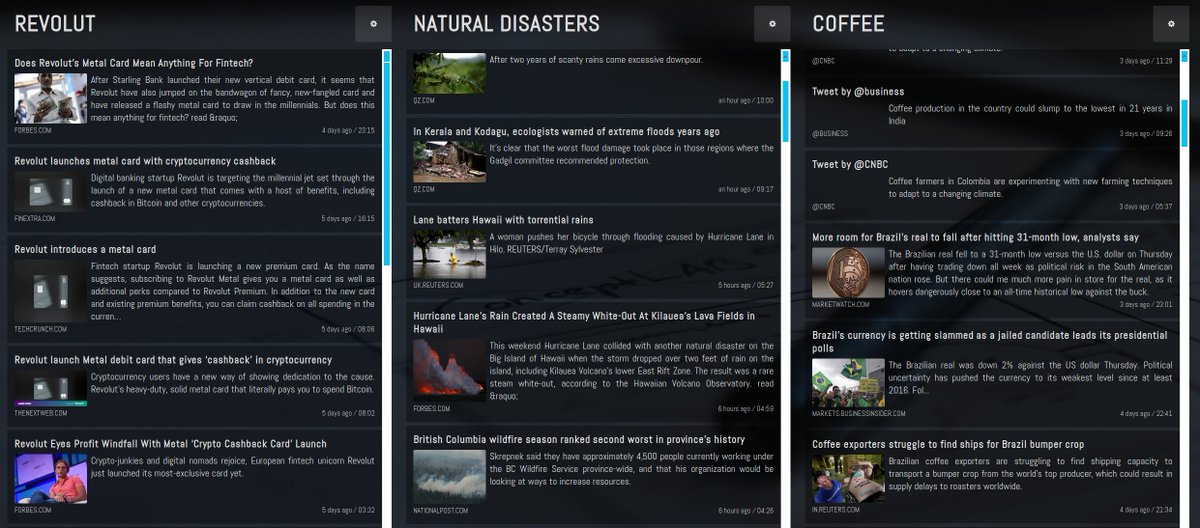This screenshot has width=1200, height=528.
Task: Click the REVOLUT column title
Action: click(55, 24)
